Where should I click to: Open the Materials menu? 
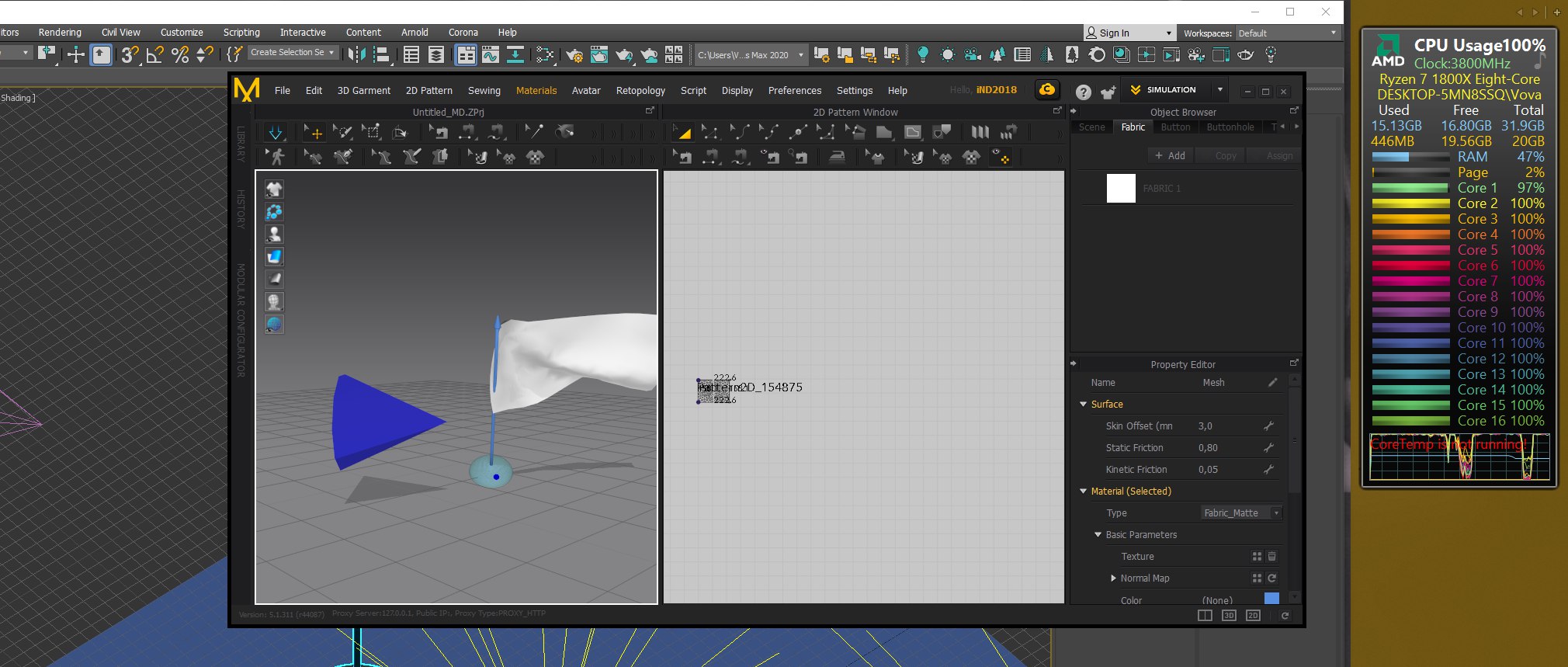click(x=536, y=91)
